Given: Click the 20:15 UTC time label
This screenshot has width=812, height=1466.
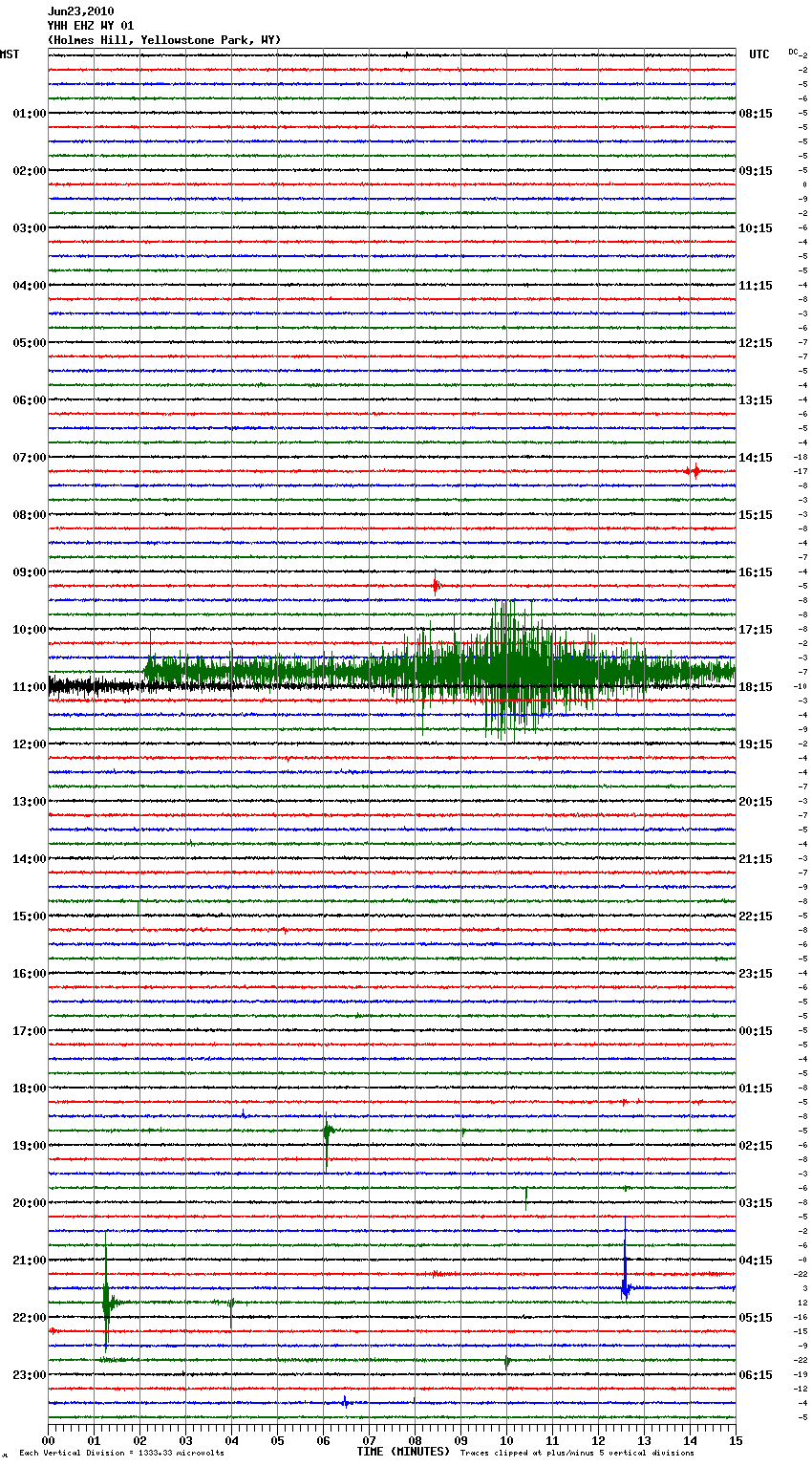Looking at the screenshot, I should pyautogui.click(x=756, y=801).
